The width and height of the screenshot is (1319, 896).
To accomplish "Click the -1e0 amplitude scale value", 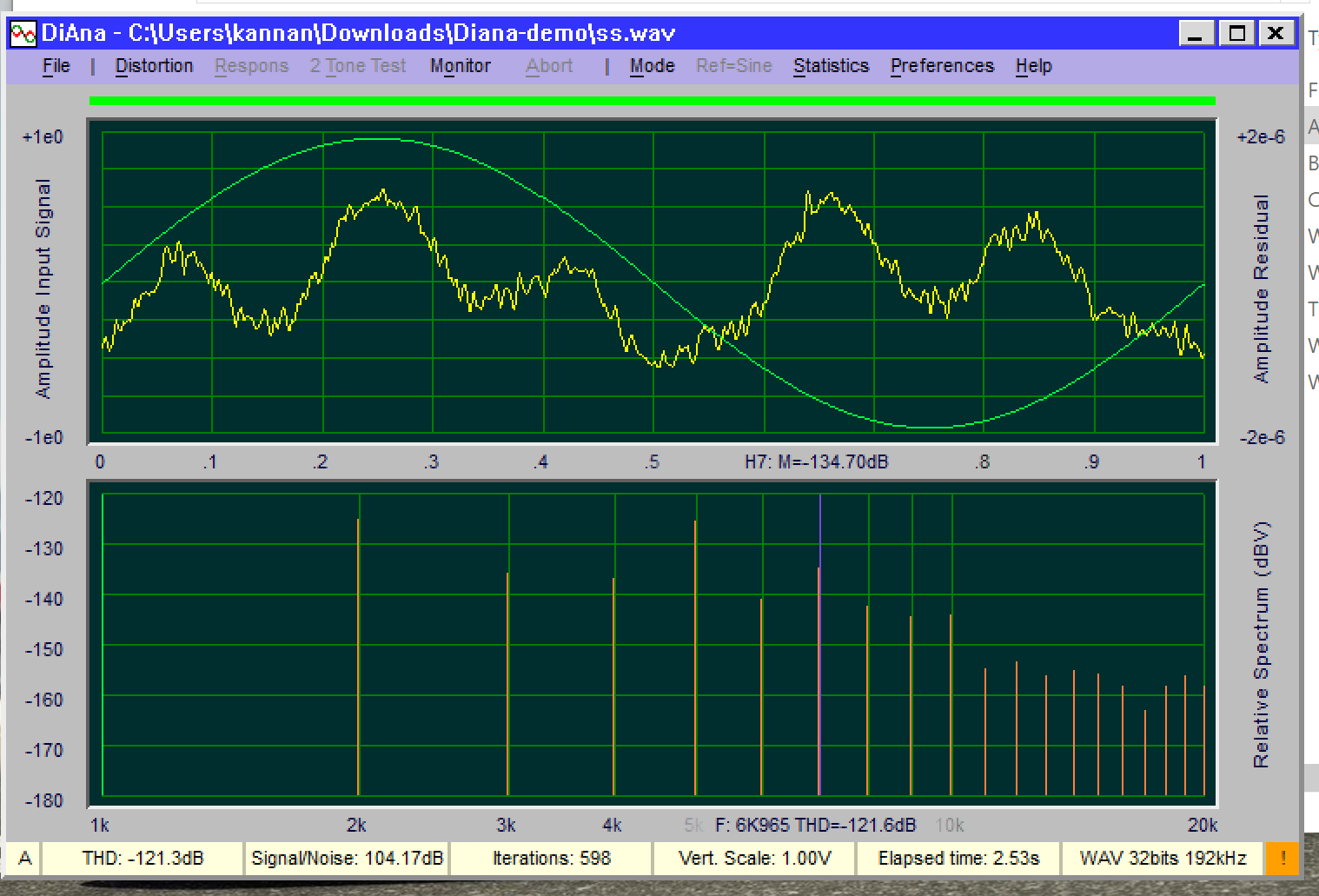I will pos(43,437).
